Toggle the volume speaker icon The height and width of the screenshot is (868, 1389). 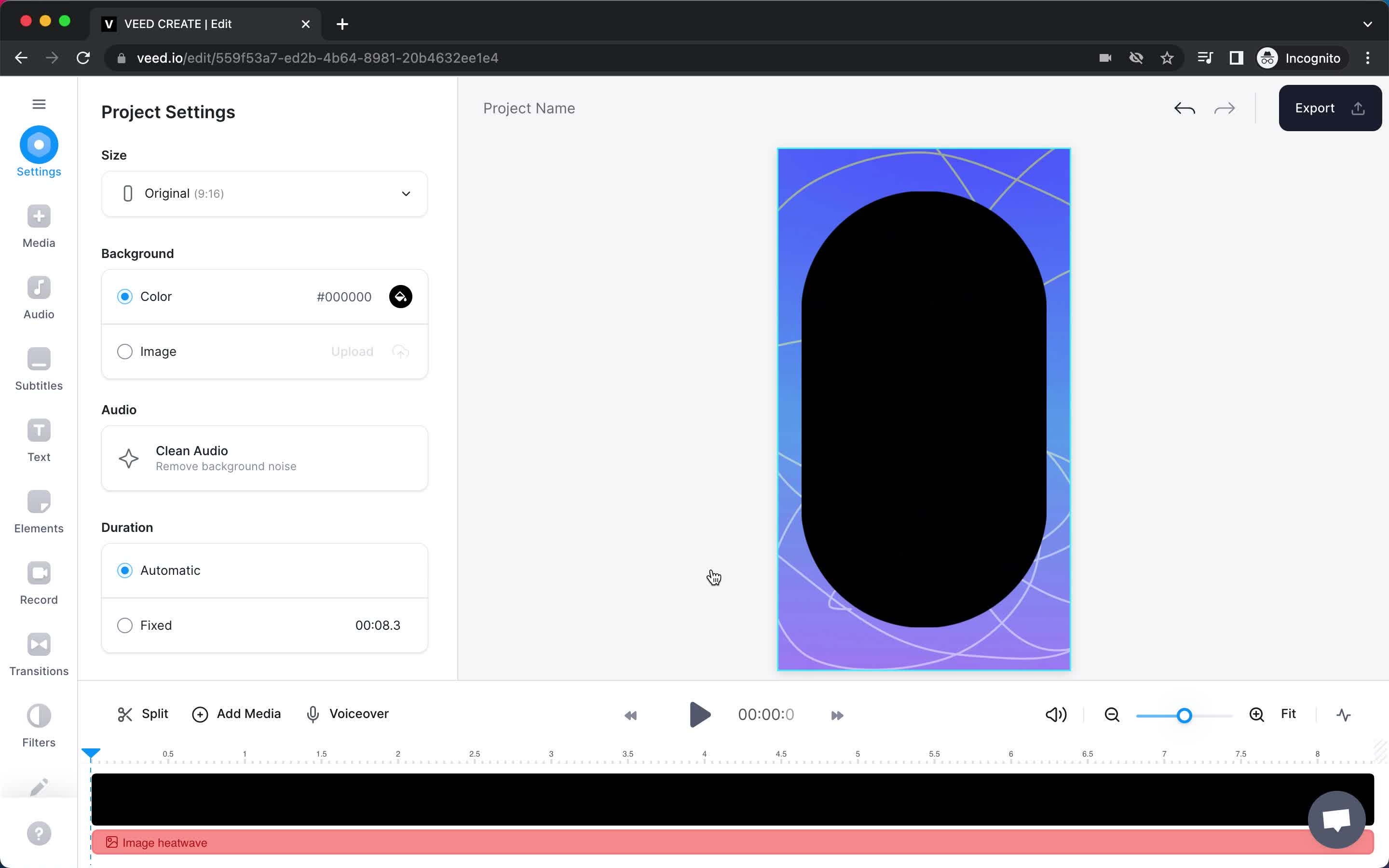(x=1056, y=714)
